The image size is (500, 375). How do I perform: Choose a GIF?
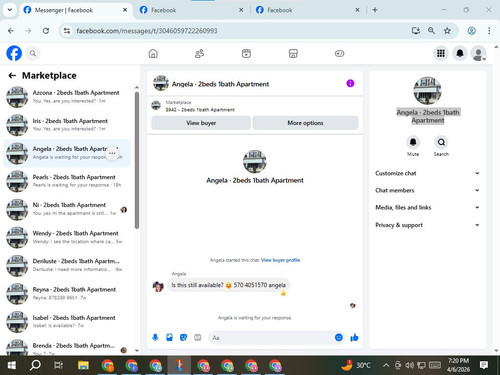198,338
